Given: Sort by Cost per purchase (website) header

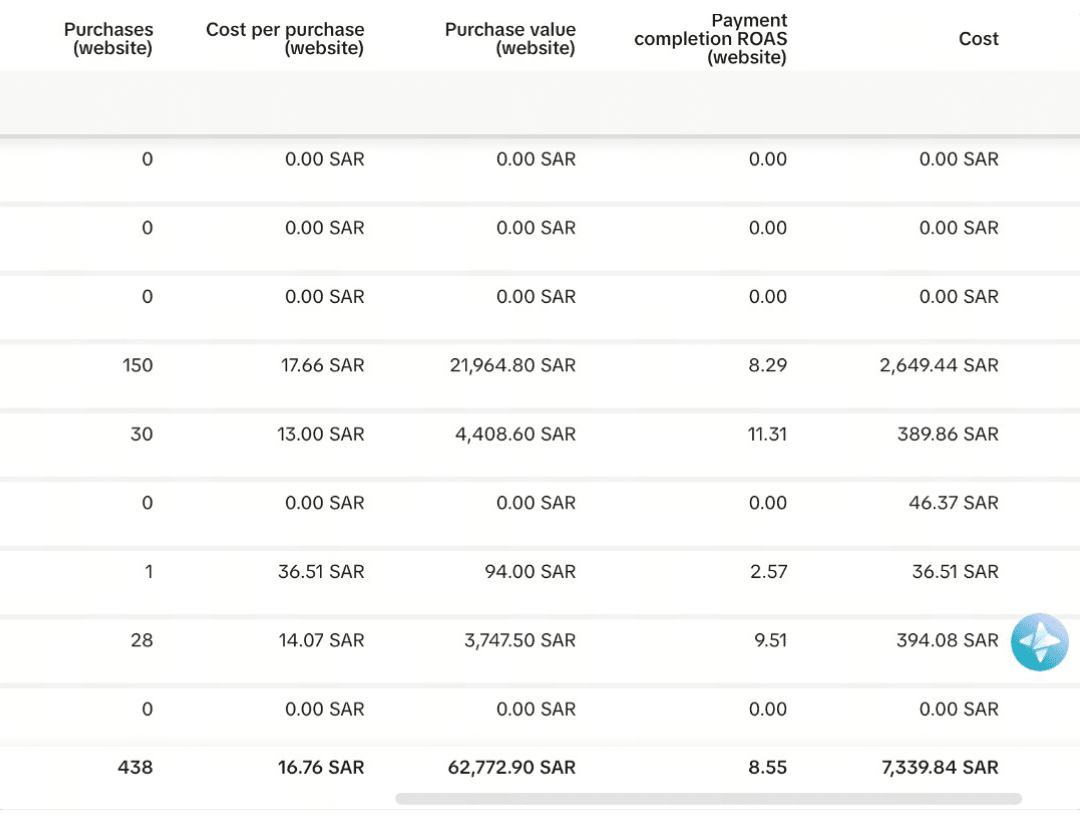Looking at the screenshot, I should point(284,39).
